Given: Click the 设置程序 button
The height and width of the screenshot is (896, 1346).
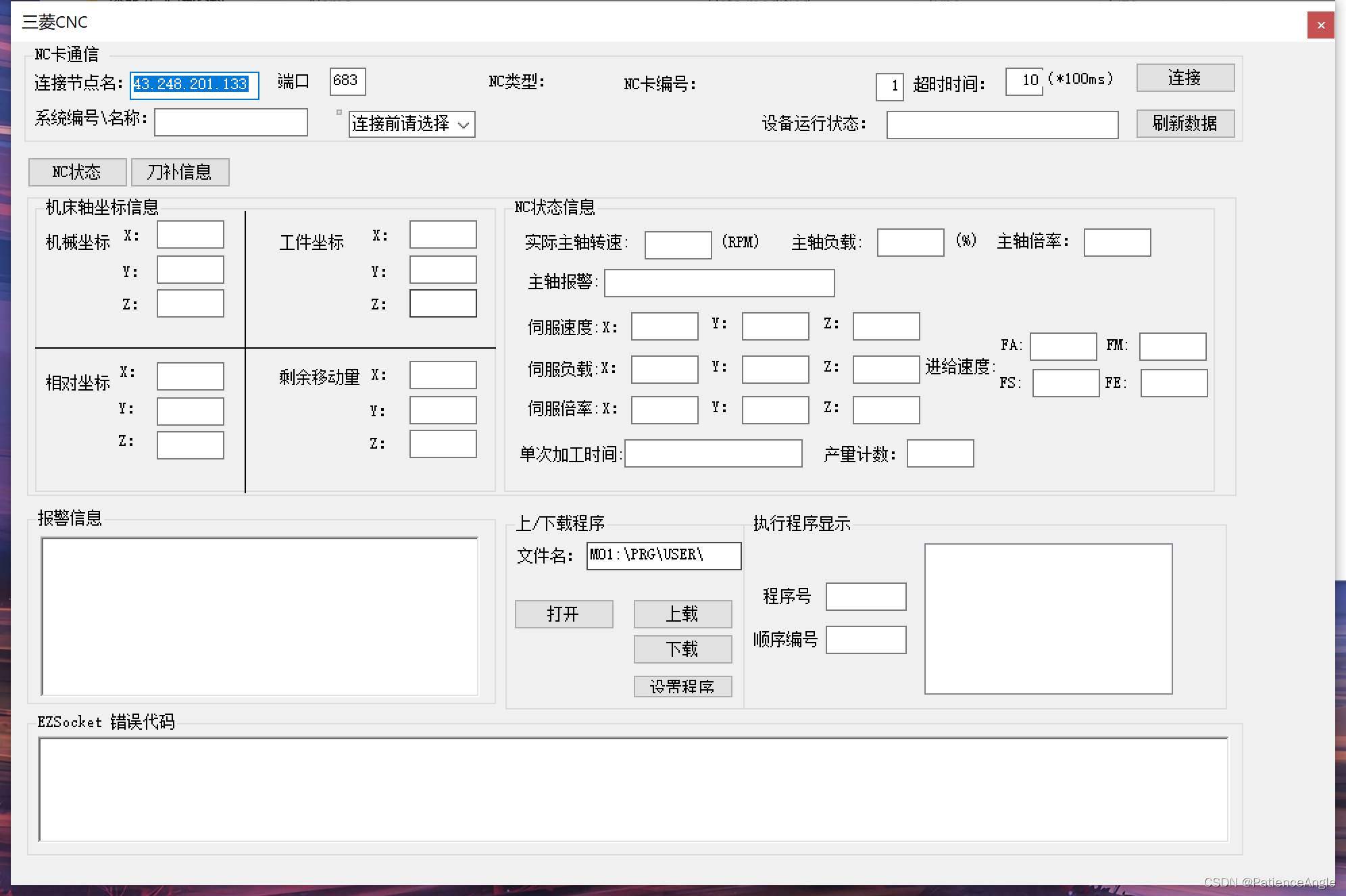Looking at the screenshot, I should pos(682,686).
